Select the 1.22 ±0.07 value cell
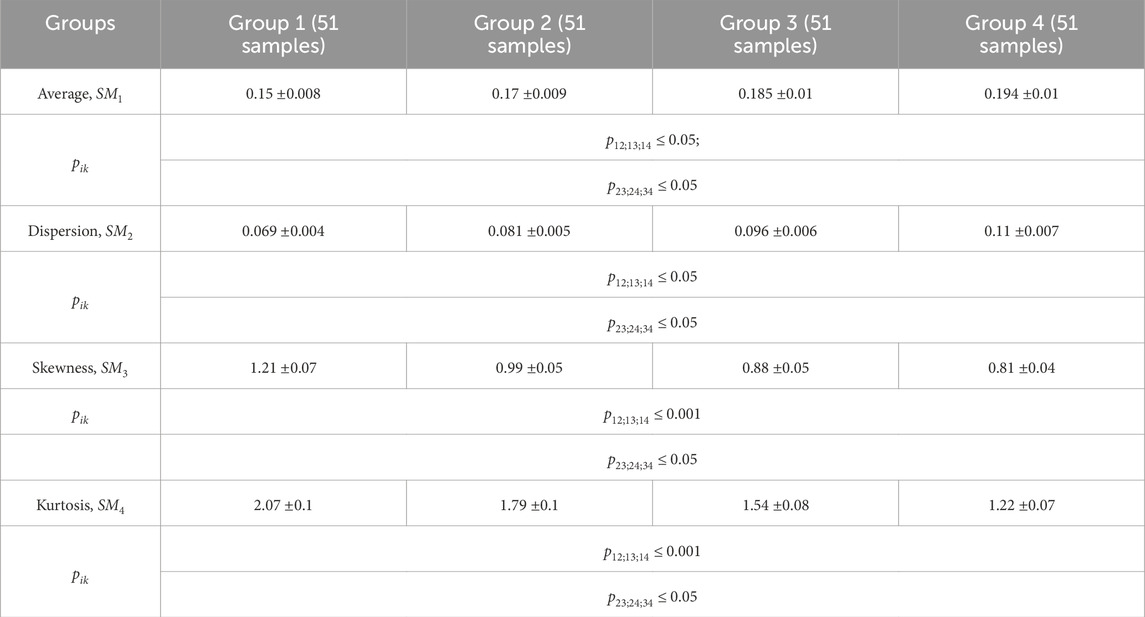1145x617 pixels. tap(1021, 506)
